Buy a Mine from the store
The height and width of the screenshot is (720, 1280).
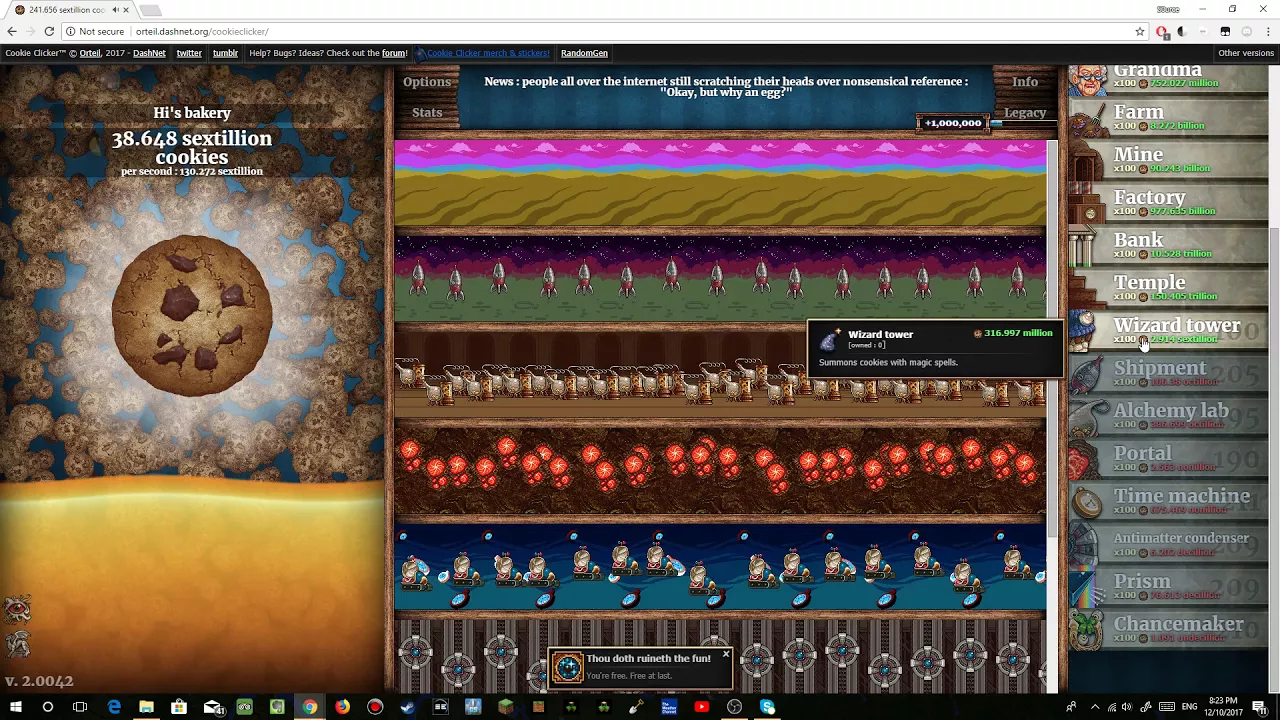[x=1168, y=161]
